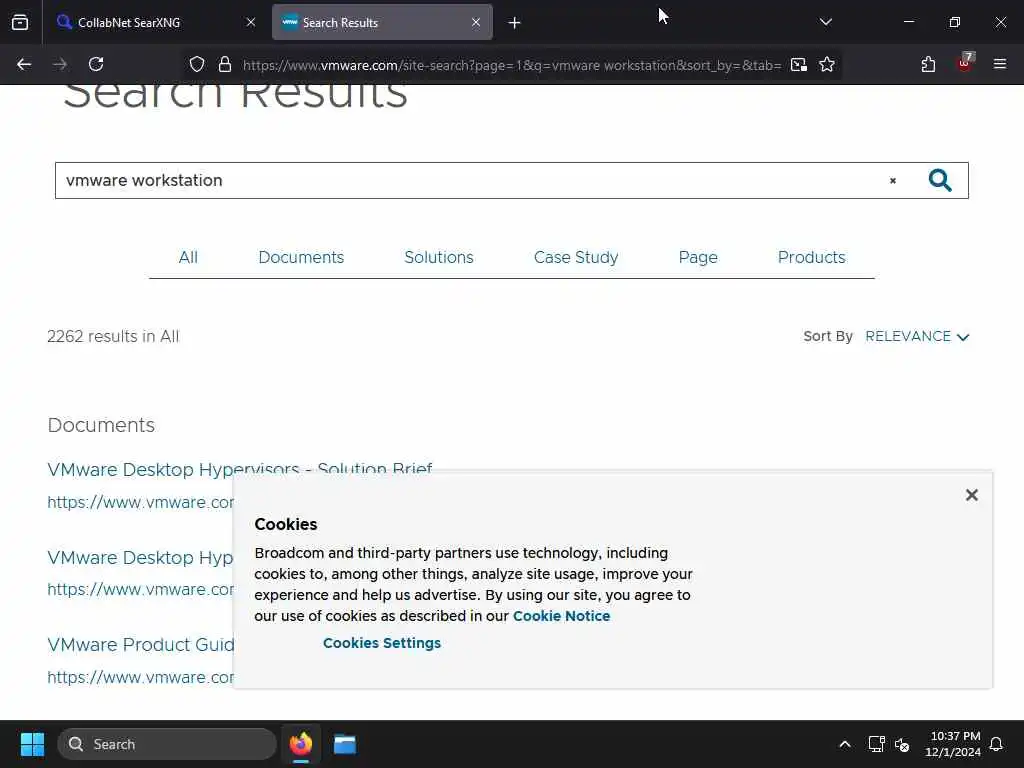Switch to Documents results tab
The image size is (1024, 768).
[301, 257]
